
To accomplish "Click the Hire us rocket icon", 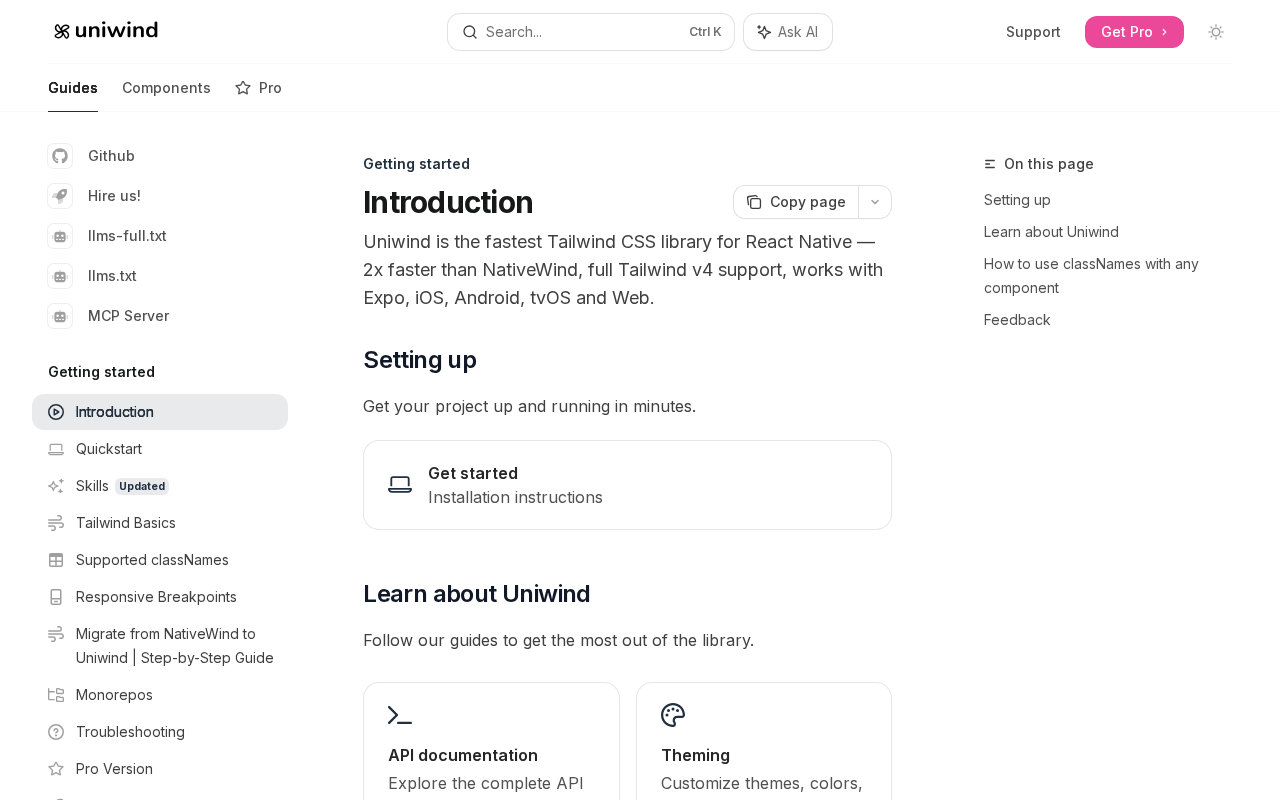I will click(60, 196).
